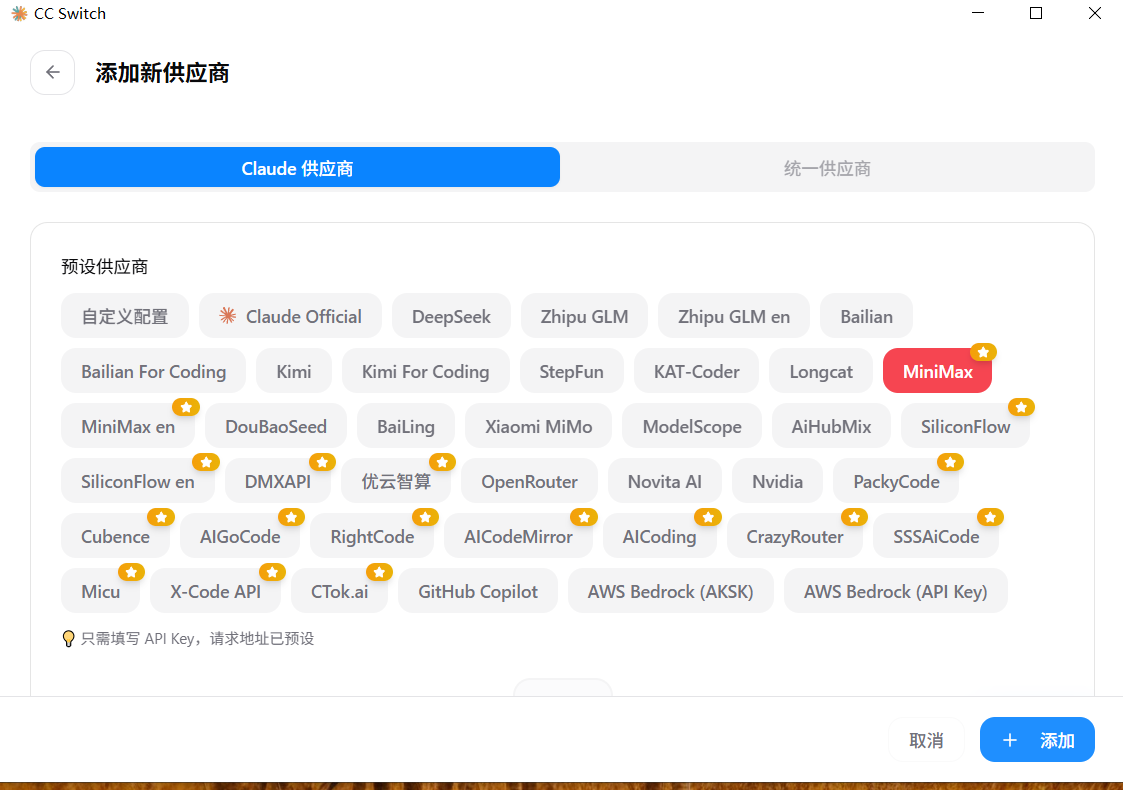Select the AiHubMix preset
Image resolution: width=1123 pixels, height=790 pixels.
[x=831, y=426]
